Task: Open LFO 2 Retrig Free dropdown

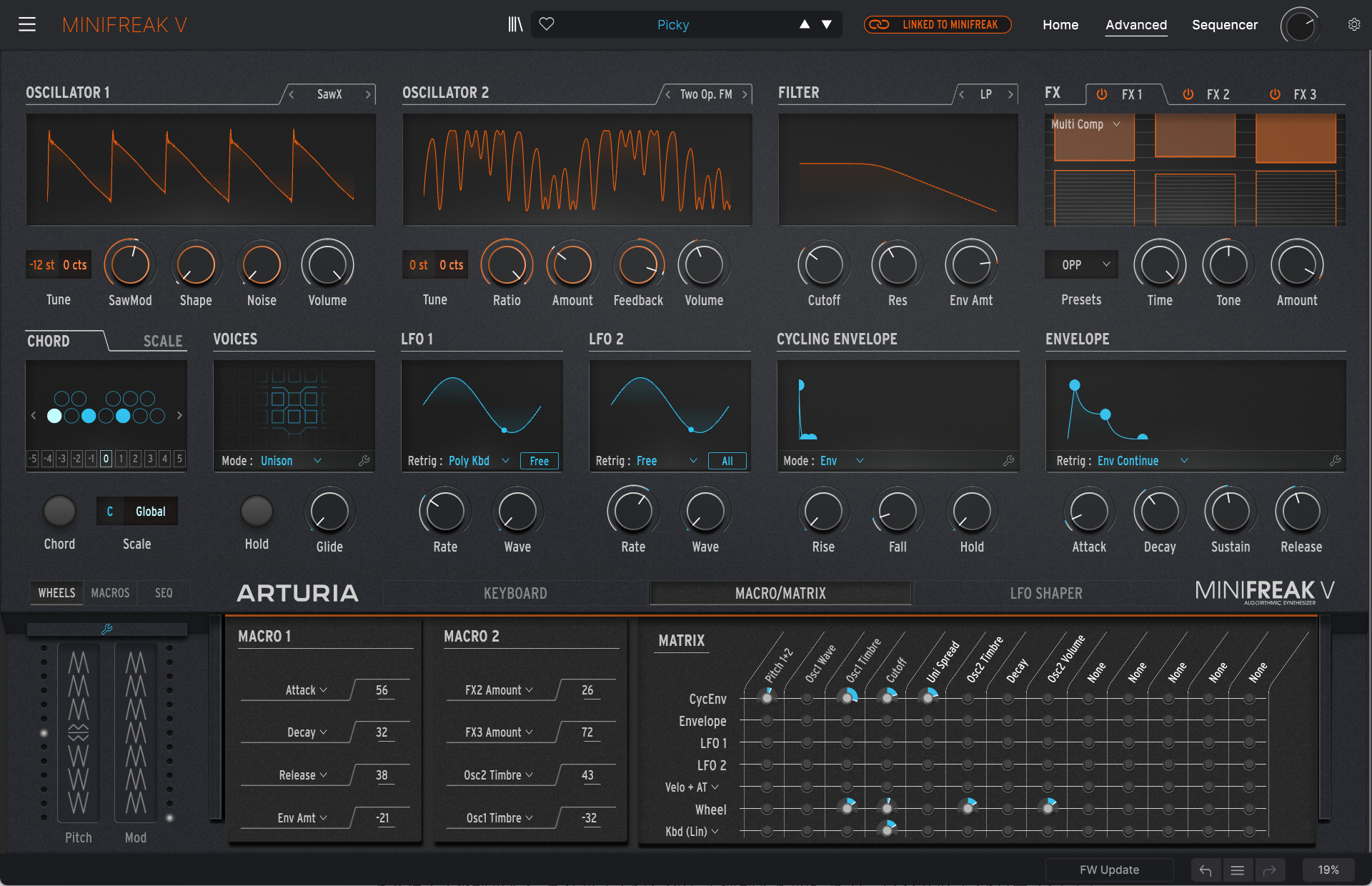Action: 667,461
